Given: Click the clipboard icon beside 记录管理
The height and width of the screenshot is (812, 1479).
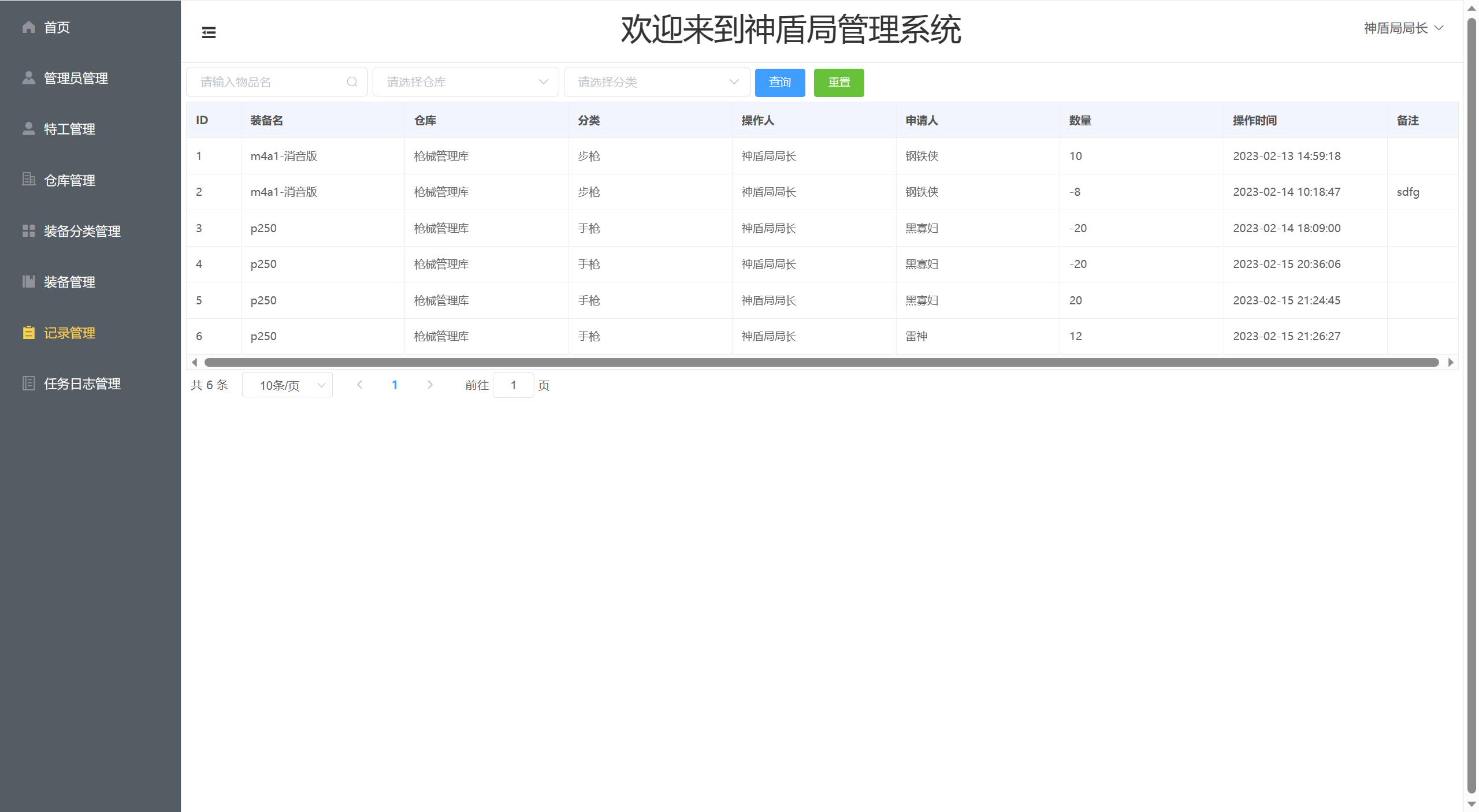Looking at the screenshot, I should pyautogui.click(x=29, y=333).
